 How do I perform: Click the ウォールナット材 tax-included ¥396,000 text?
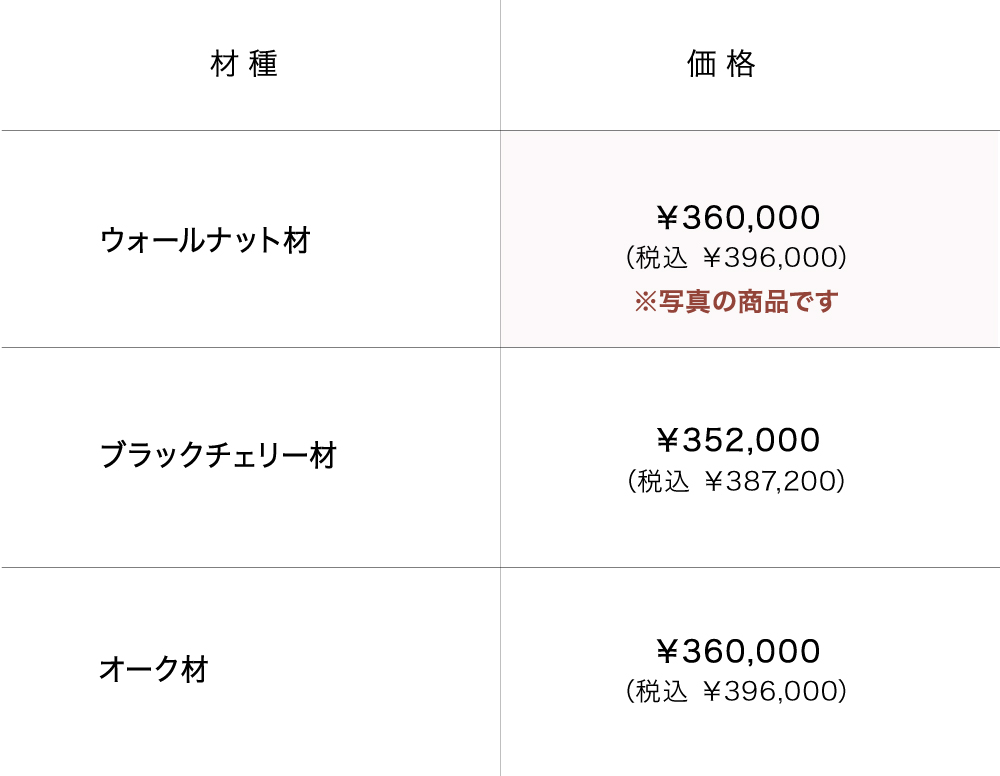[x=736, y=258]
